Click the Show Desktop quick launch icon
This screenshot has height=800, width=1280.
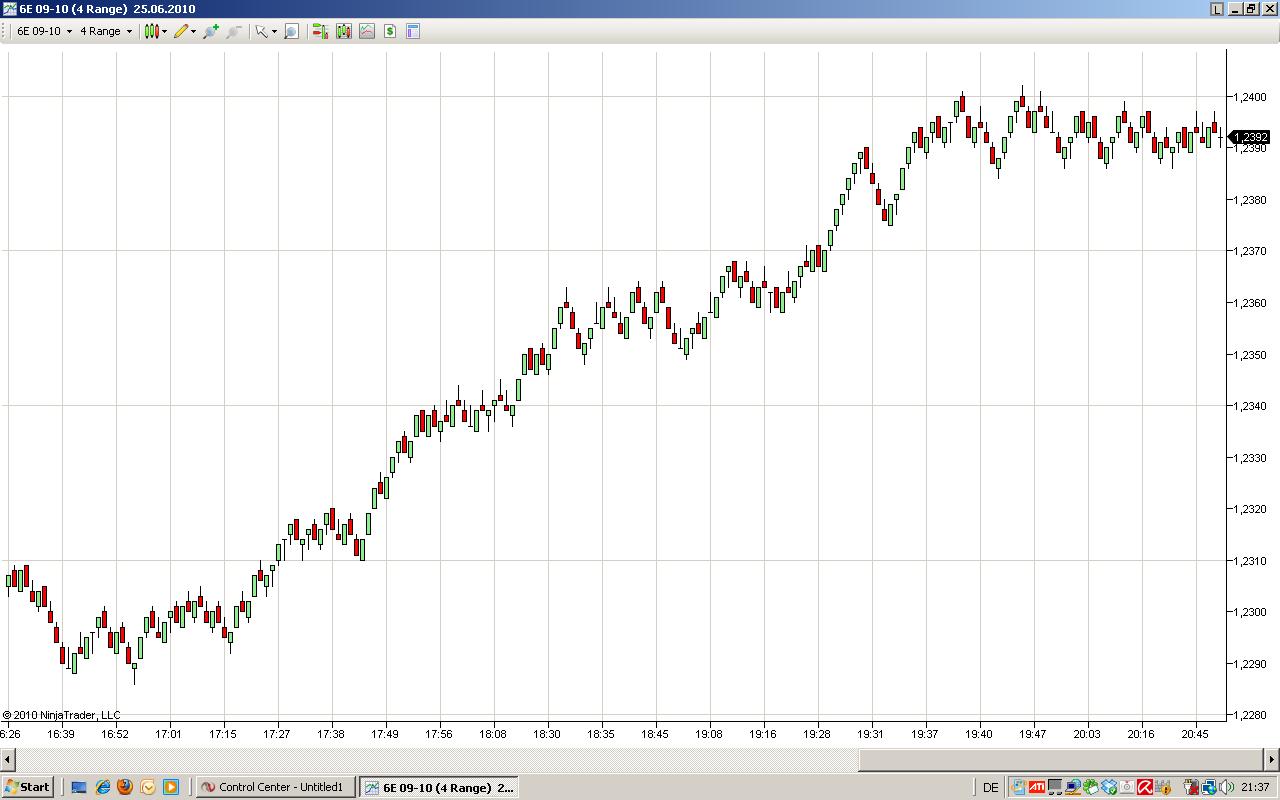(80, 787)
